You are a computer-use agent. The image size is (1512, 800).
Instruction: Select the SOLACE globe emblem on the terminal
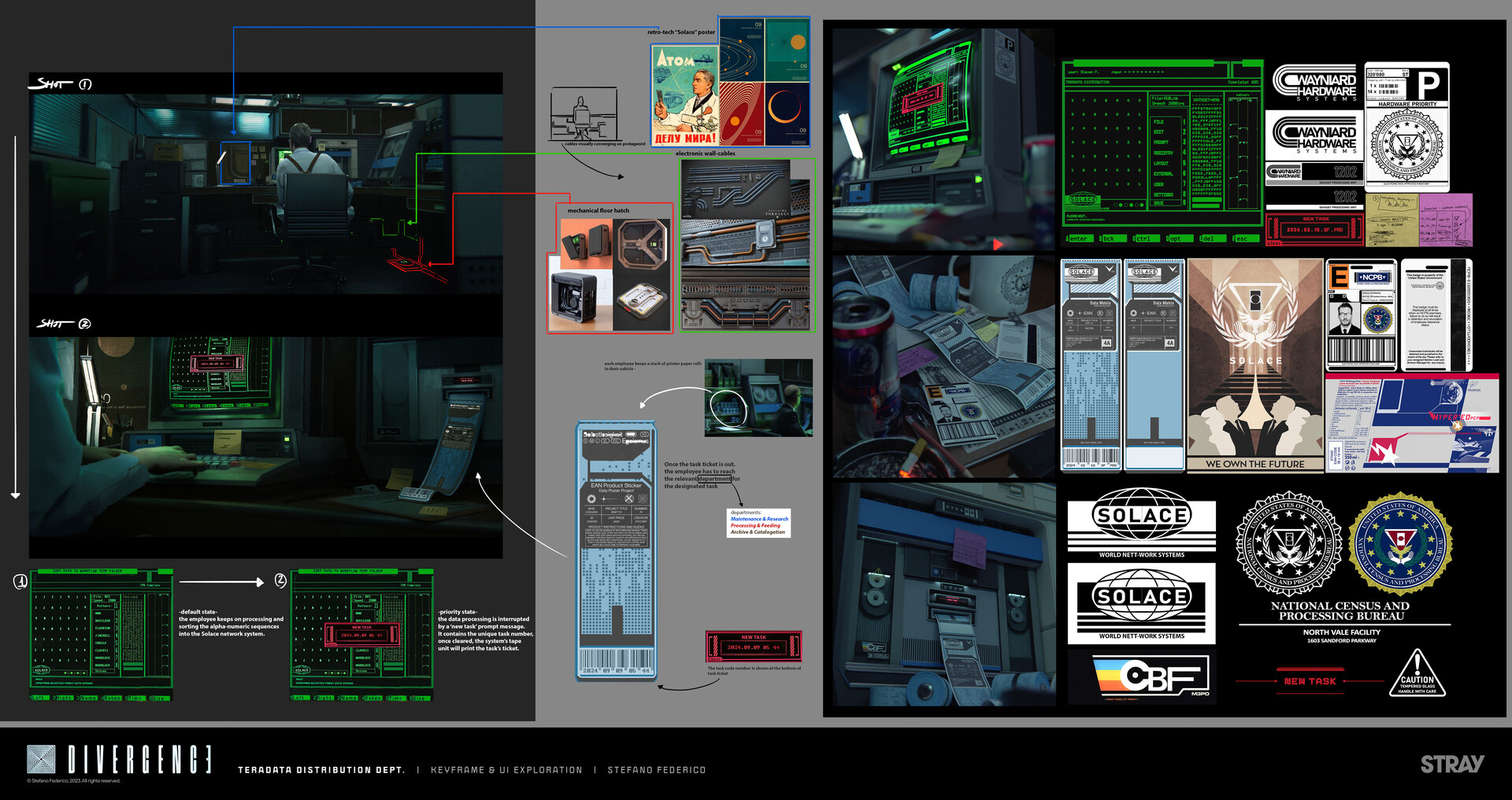click(1083, 198)
